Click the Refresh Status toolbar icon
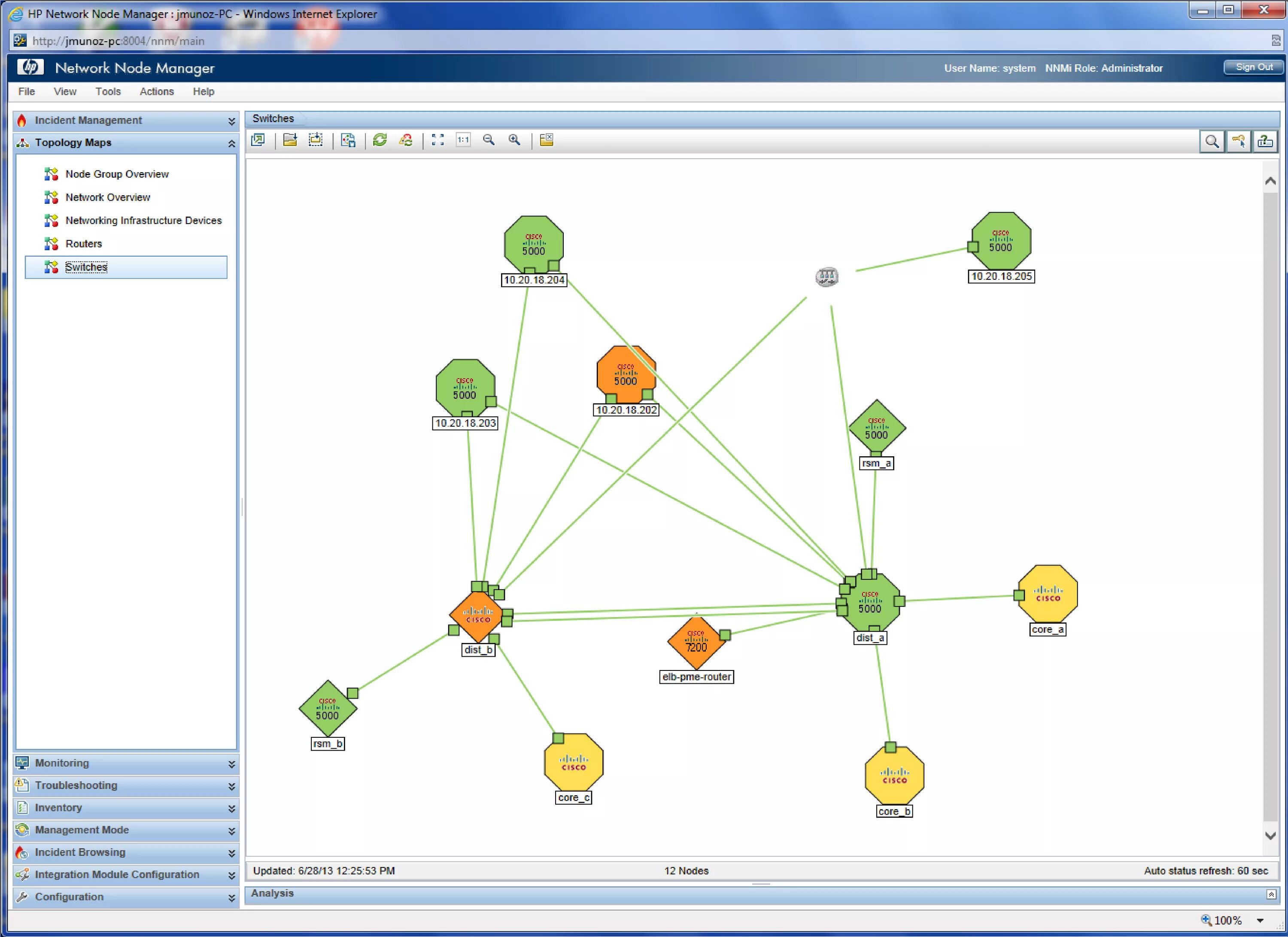Viewport: 1288px width, 937px height. 405,140
